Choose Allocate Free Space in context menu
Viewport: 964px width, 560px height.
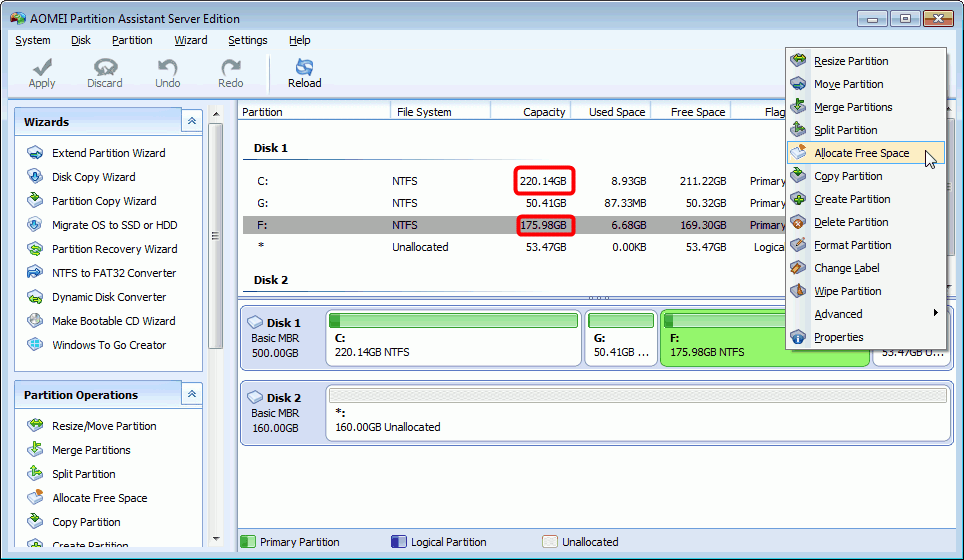[866, 153]
